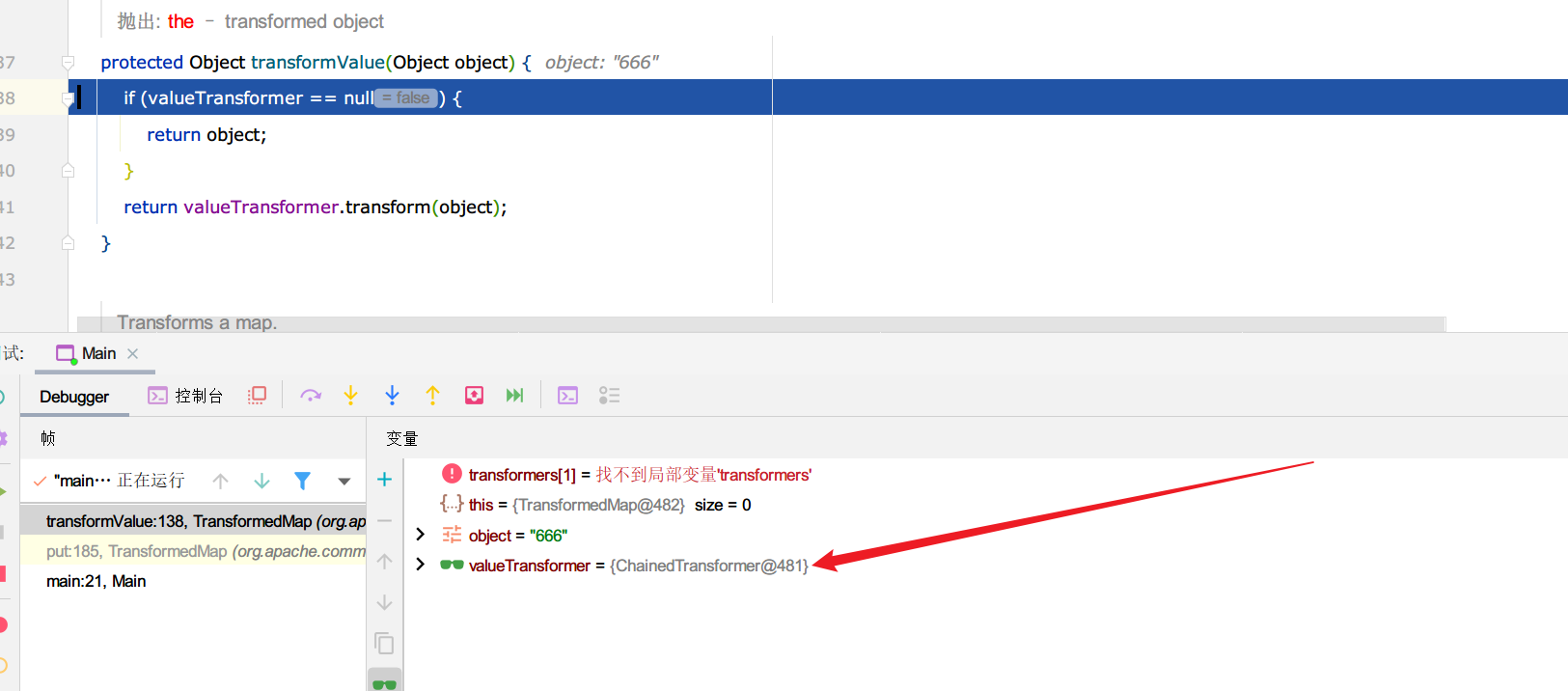The image size is (1568, 691).
Task: Click valueTransformer.transform(object) in the return line
Action: tap(342, 207)
